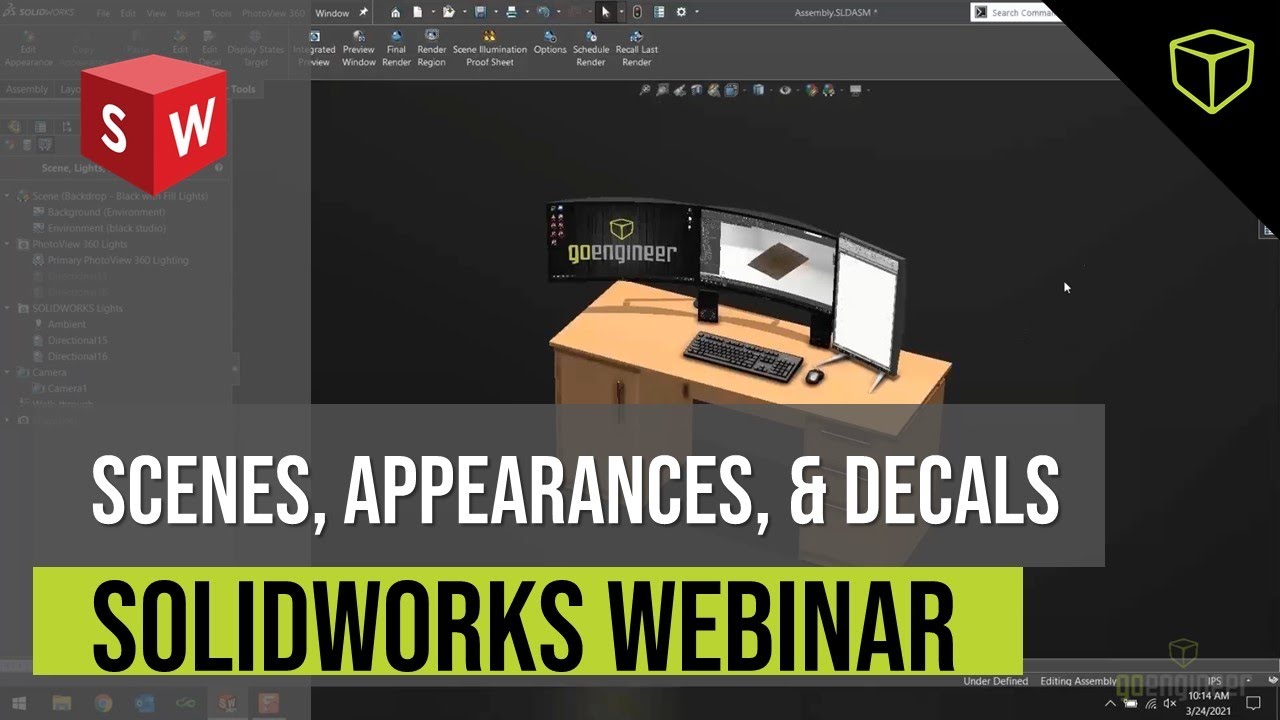This screenshot has width=1280, height=720.
Task: Collapse the Scene (Backdrop) tree node
Action: tap(8, 196)
